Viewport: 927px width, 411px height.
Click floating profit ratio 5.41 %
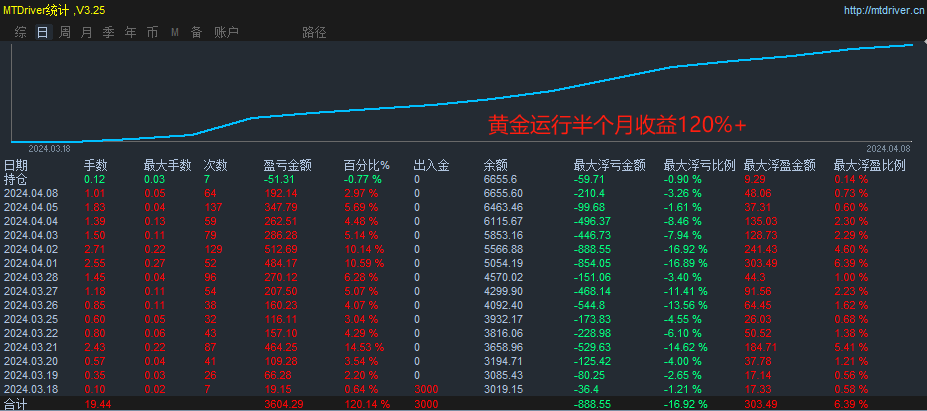[851, 347]
